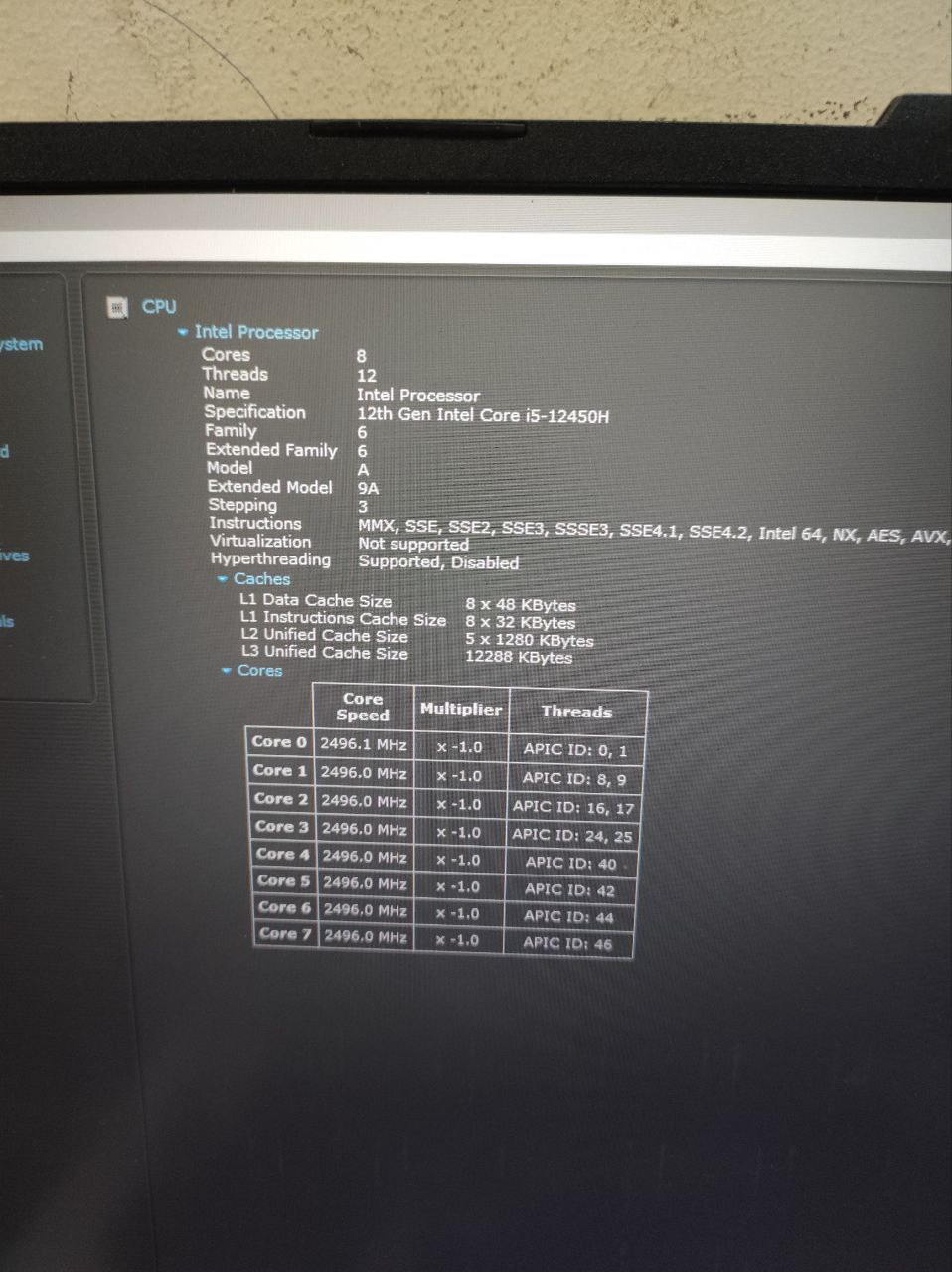Open the Operating System sidebar item

(21, 345)
